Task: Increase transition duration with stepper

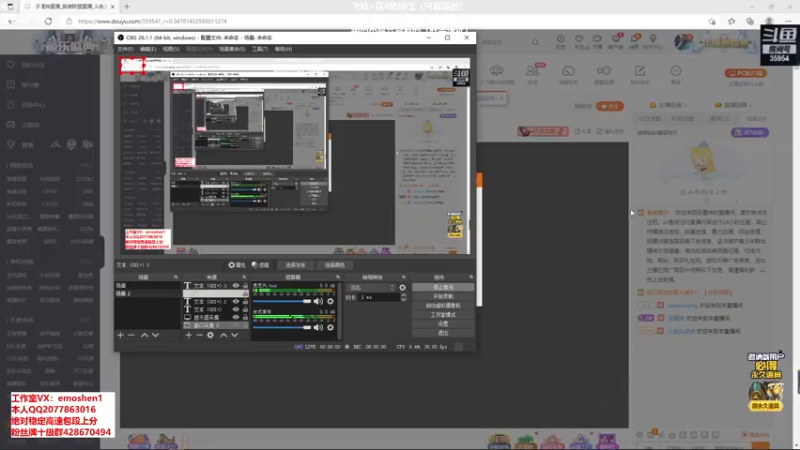Action: click(x=404, y=295)
